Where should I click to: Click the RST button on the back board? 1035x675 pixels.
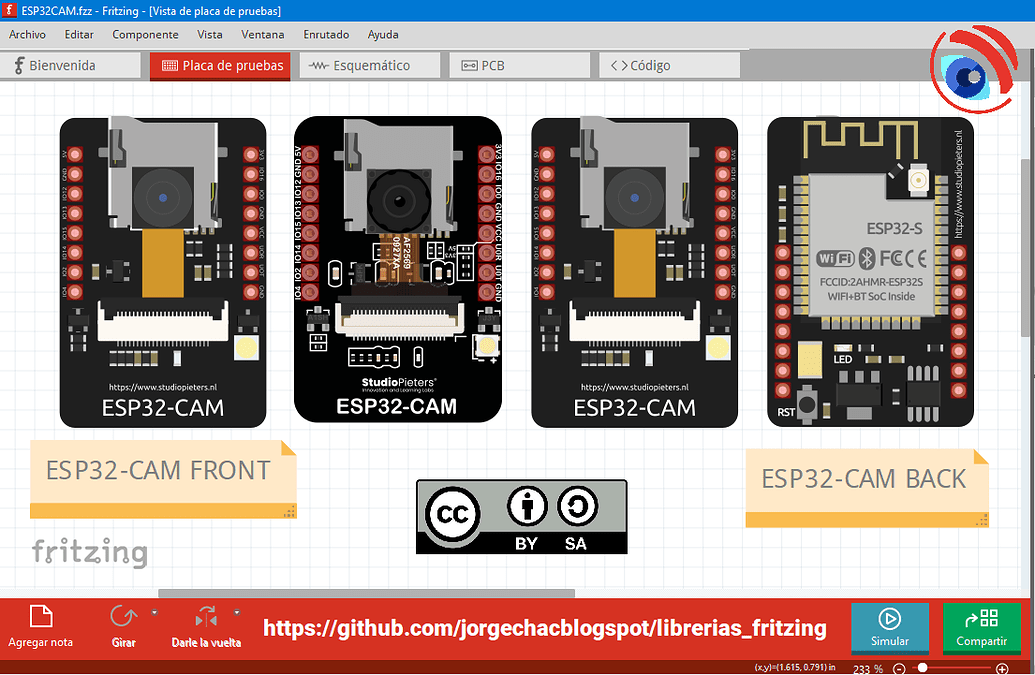point(807,402)
